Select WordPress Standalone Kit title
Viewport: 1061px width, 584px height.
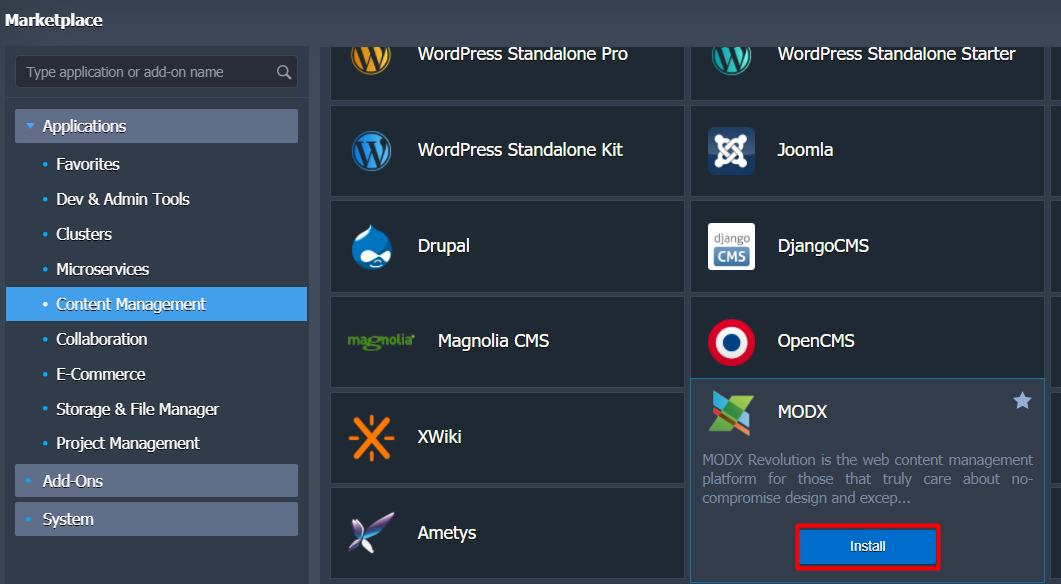tap(520, 150)
